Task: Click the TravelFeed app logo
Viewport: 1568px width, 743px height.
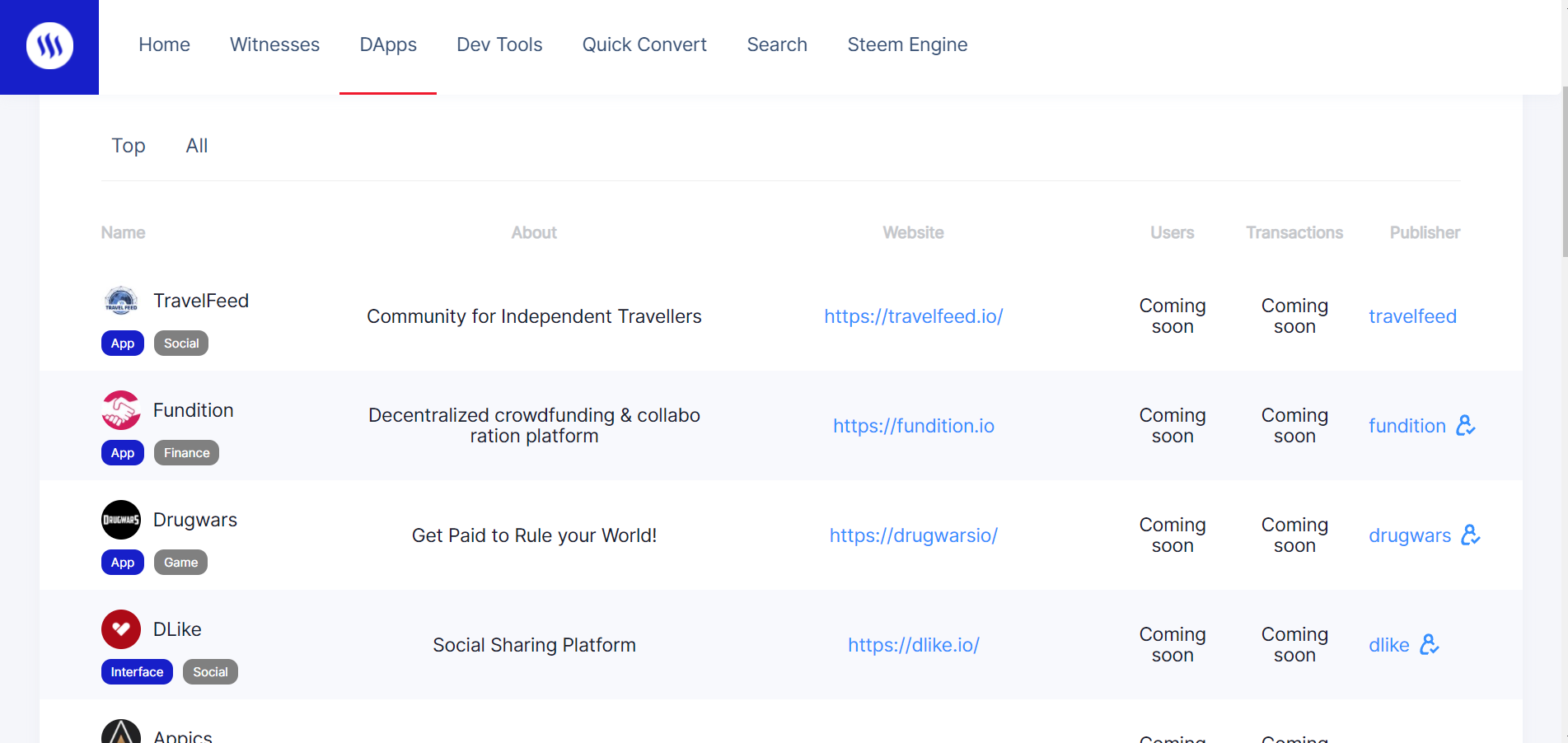Action: (121, 301)
